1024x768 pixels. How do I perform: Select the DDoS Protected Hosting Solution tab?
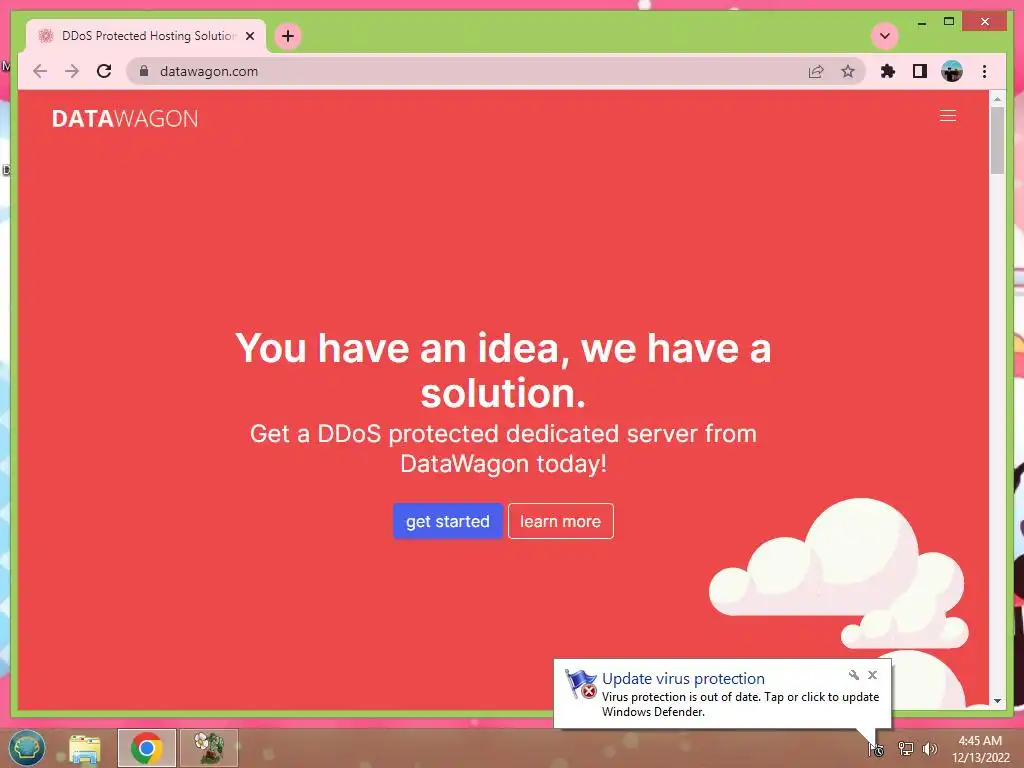point(146,36)
